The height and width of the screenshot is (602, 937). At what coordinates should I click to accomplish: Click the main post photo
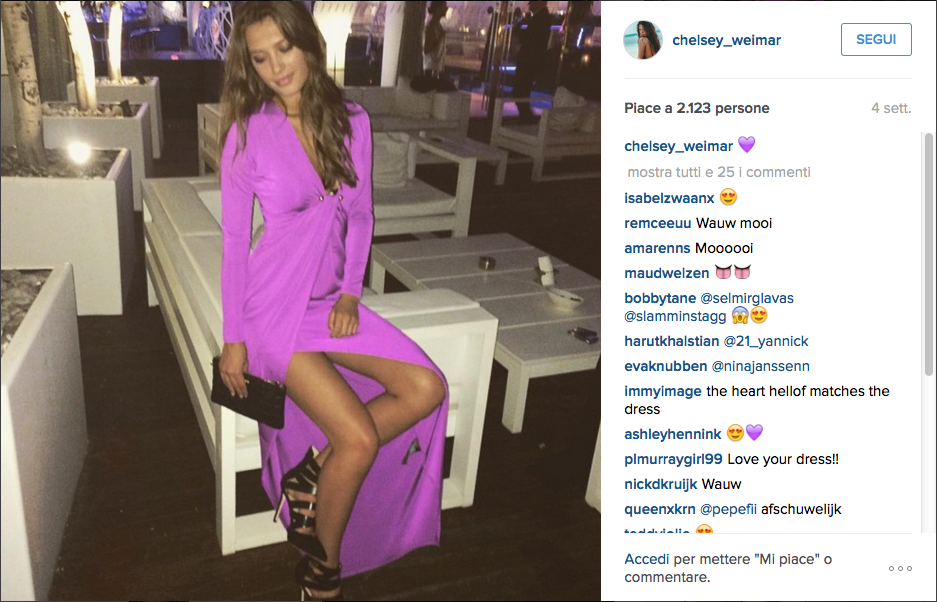click(x=301, y=301)
